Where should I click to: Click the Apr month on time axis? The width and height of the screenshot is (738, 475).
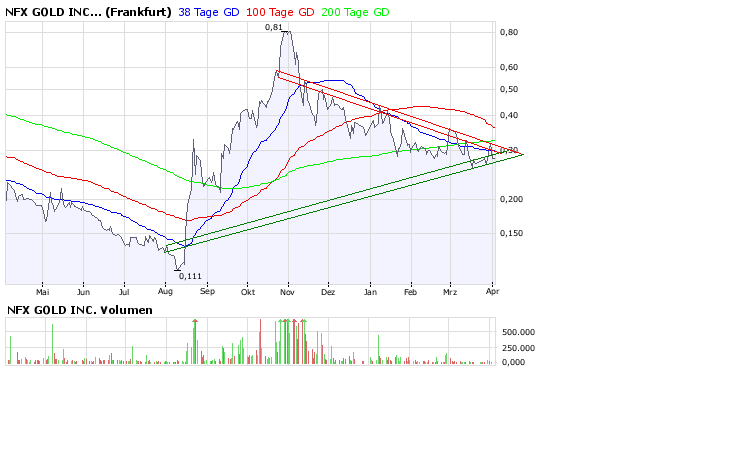[491, 295]
